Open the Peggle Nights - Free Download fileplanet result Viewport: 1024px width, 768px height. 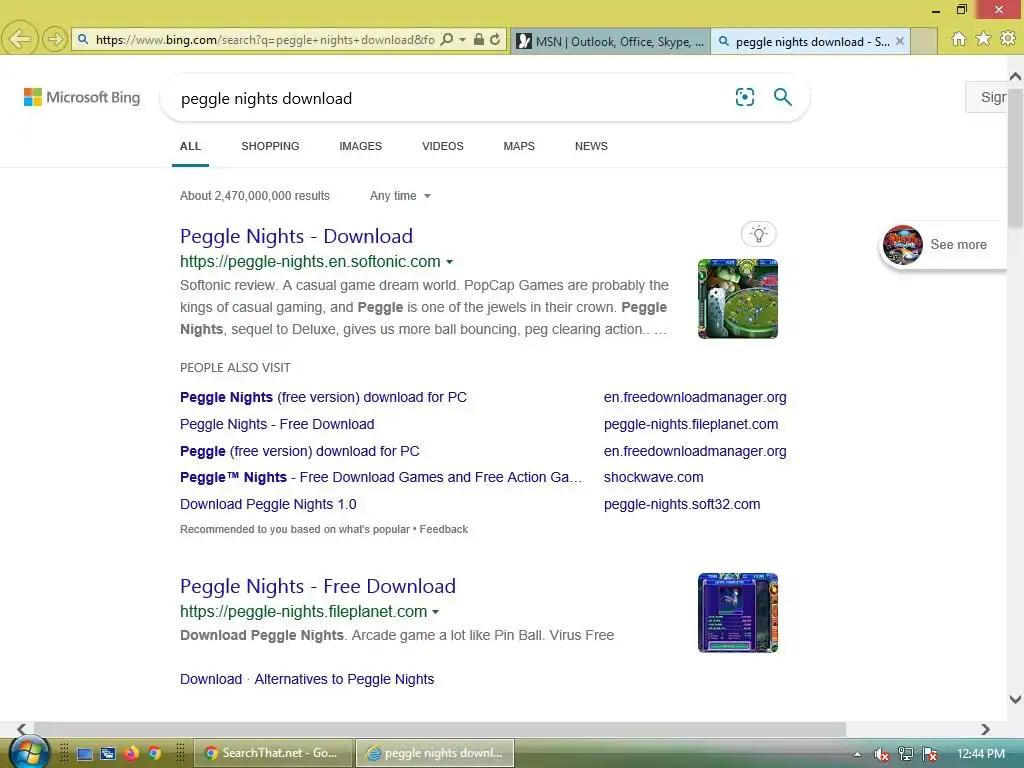(317, 586)
